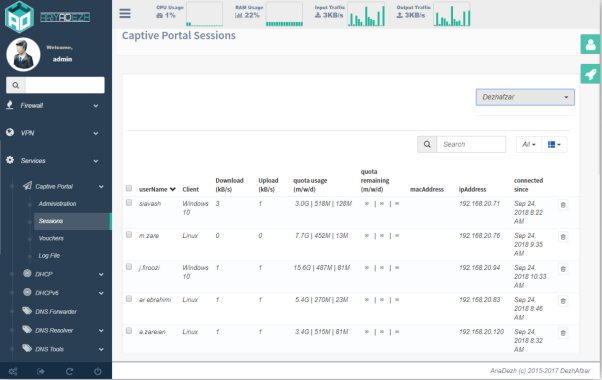Click the sidebar search magnifier icon
602x380 pixels.
click(x=16, y=85)
